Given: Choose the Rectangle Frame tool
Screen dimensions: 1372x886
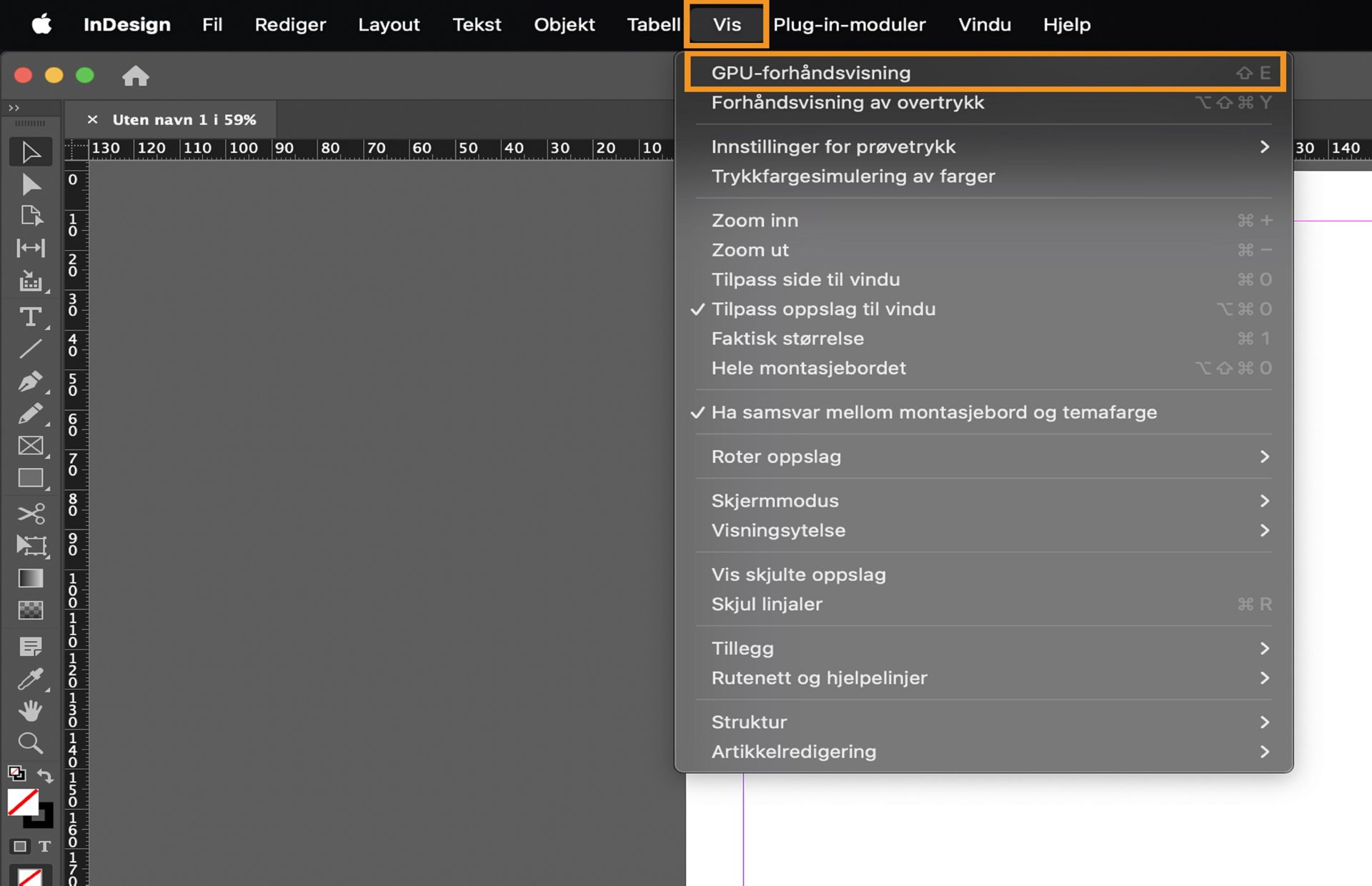Looking at the screenshot, I should 30,446.
